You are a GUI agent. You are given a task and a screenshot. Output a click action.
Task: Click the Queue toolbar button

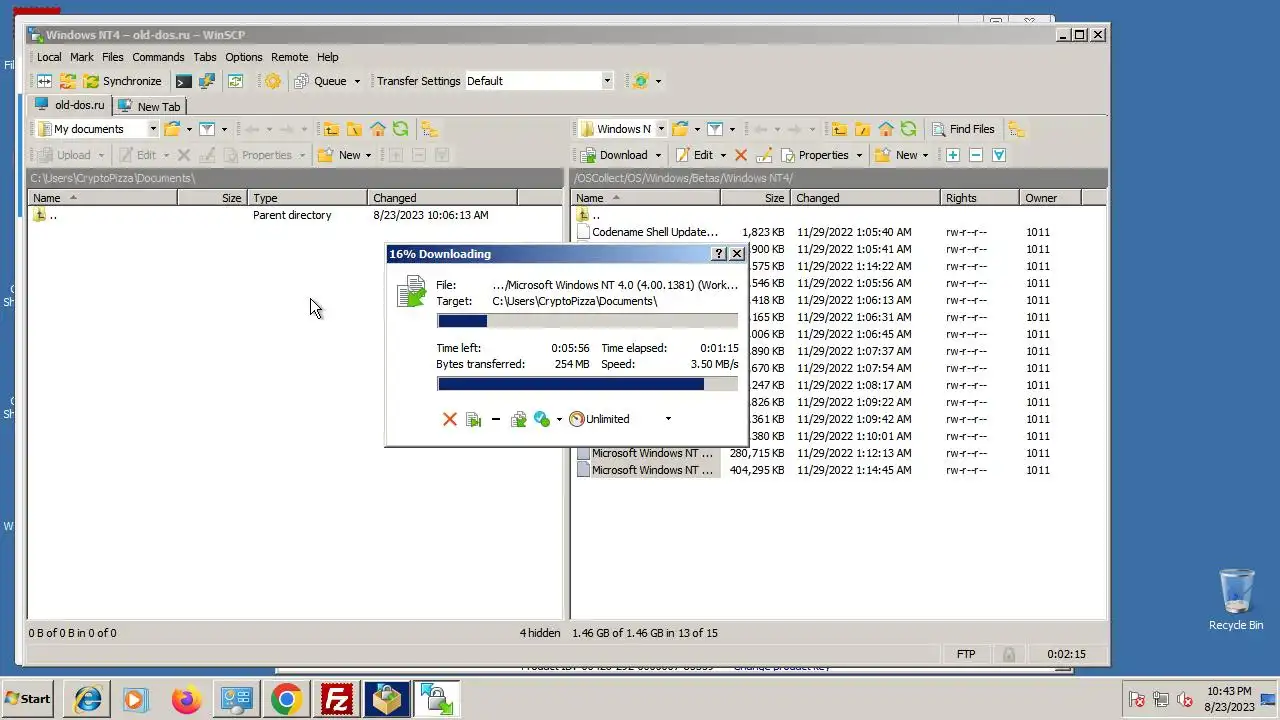[320, 81]
